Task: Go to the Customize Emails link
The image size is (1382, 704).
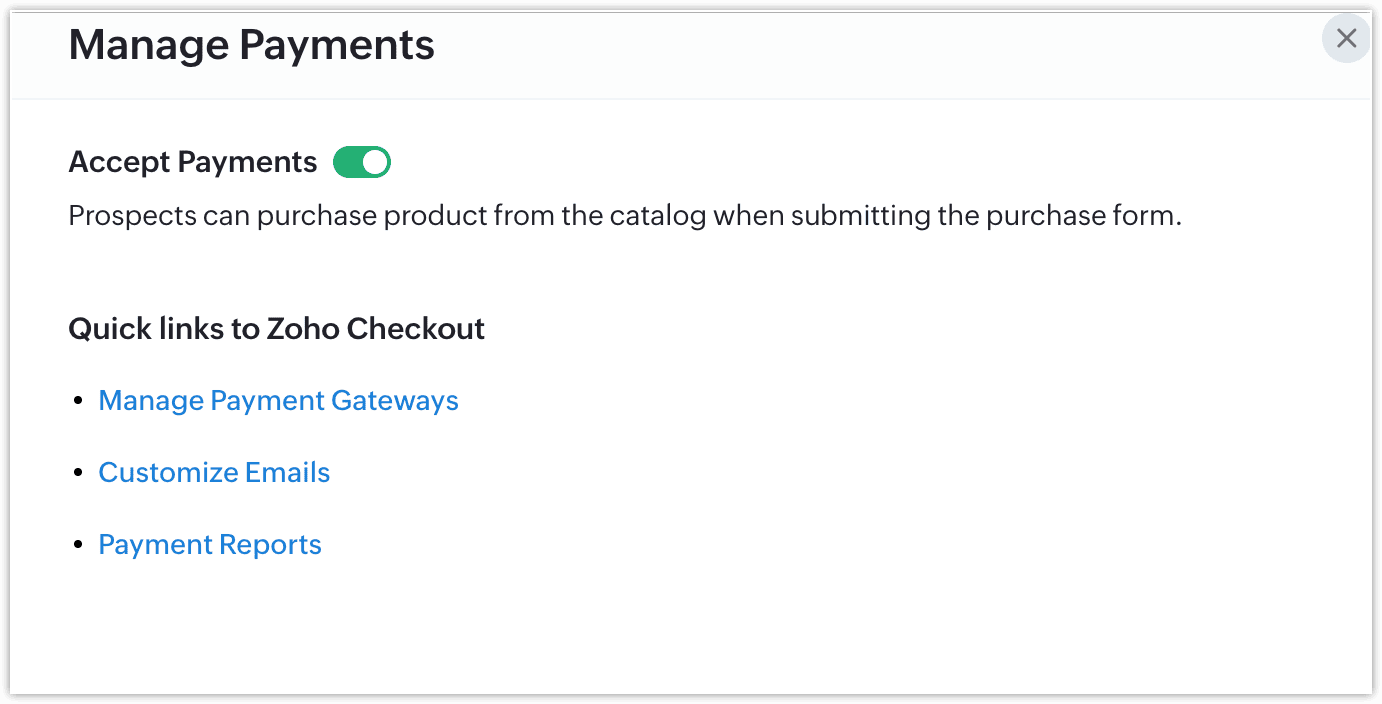Action: click(214, 473)
